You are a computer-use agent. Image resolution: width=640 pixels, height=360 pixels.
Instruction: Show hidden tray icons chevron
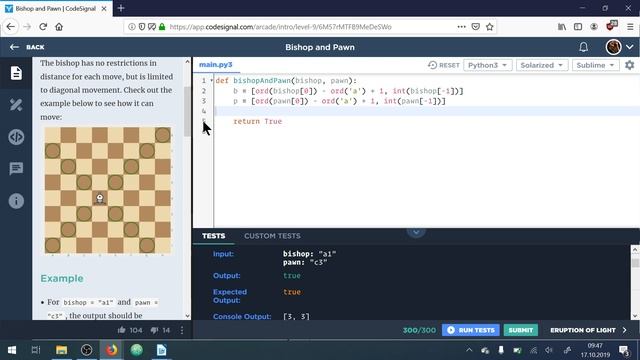point(469,350)
